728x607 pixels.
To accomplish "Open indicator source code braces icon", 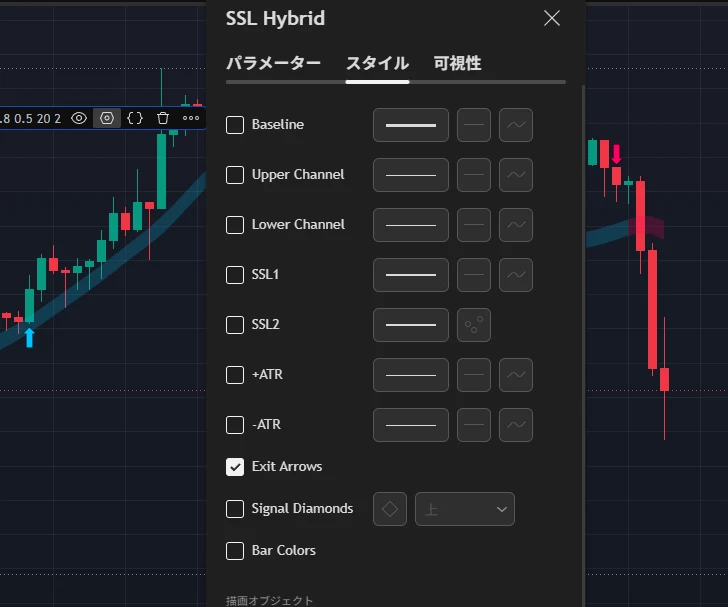I will click(x=135, y=118).
